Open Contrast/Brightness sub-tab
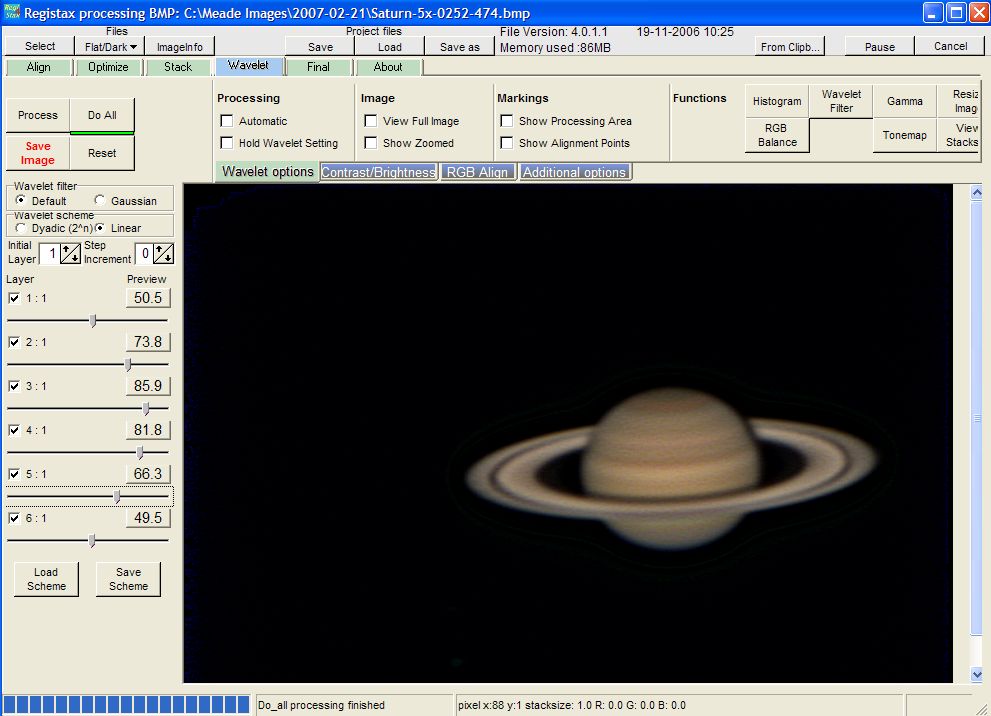Viewport: 991px width, 716px height. (x=379, y=172)
